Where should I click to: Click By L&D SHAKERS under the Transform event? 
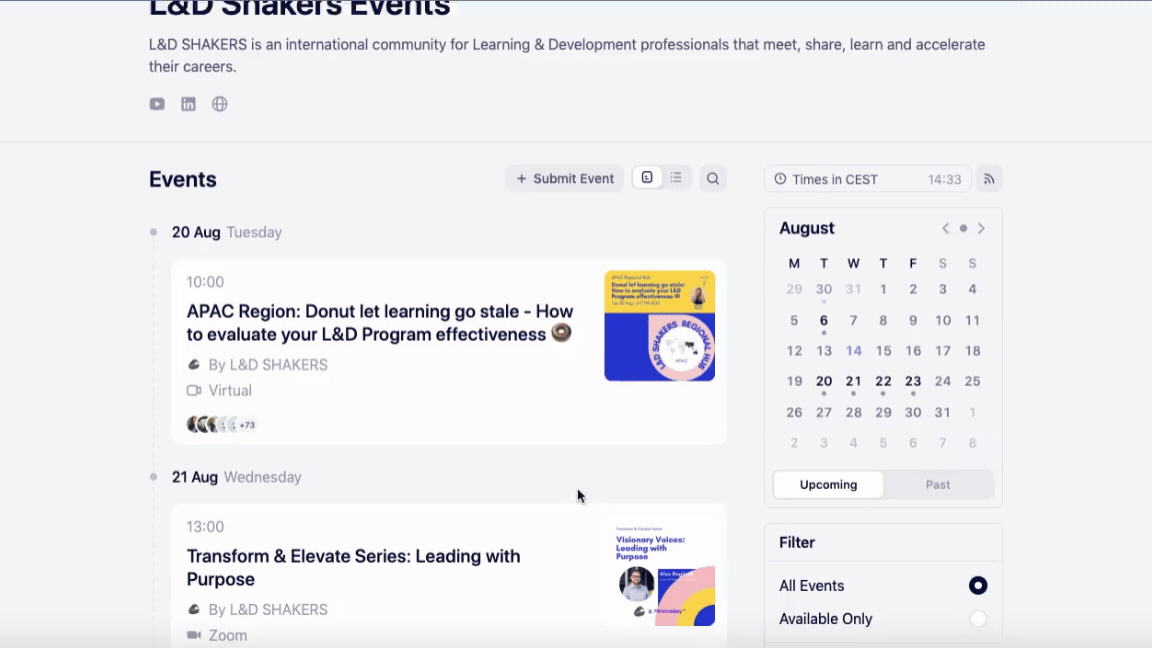(268, 610)
